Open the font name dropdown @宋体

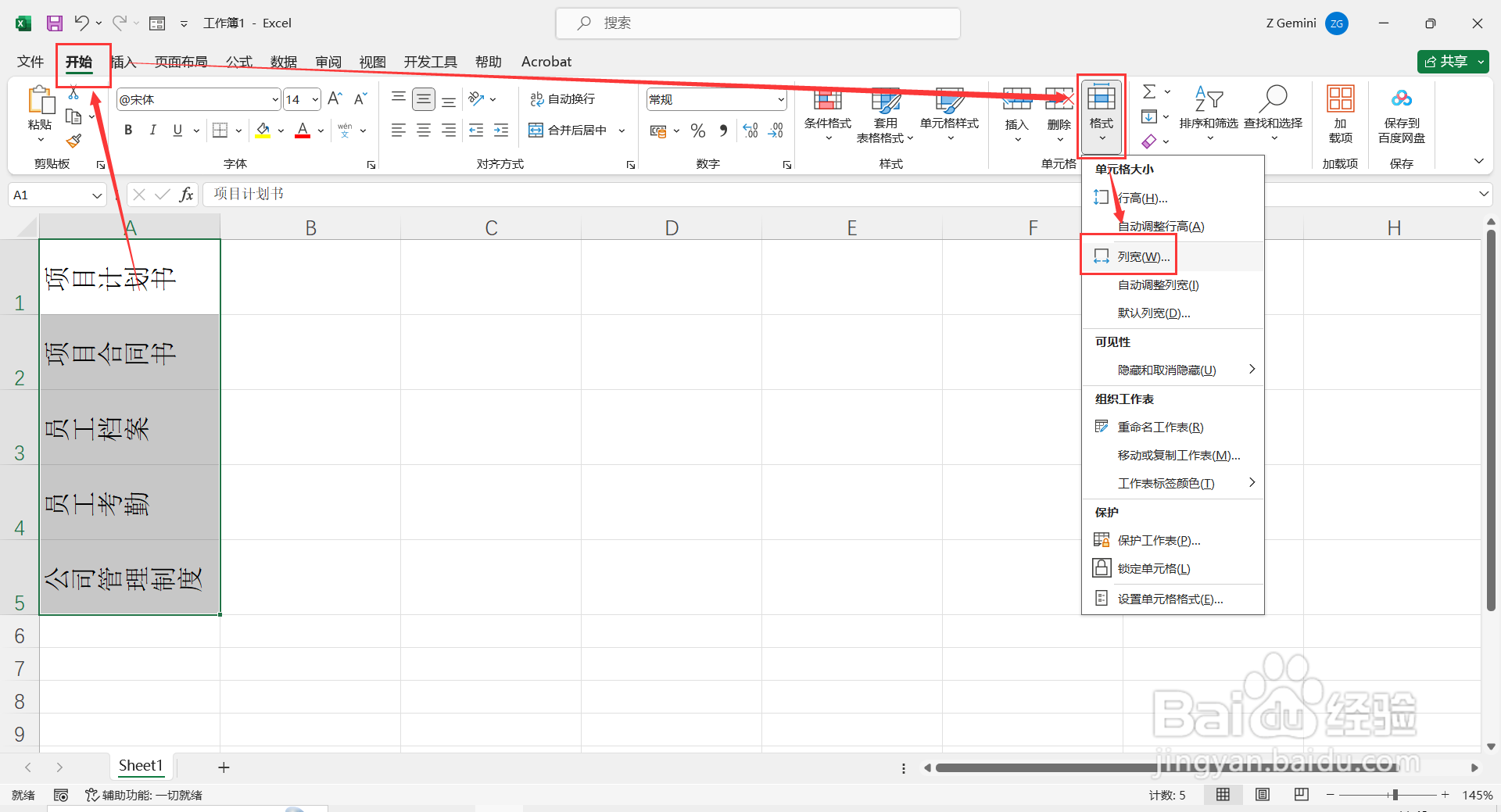[275, 99]
